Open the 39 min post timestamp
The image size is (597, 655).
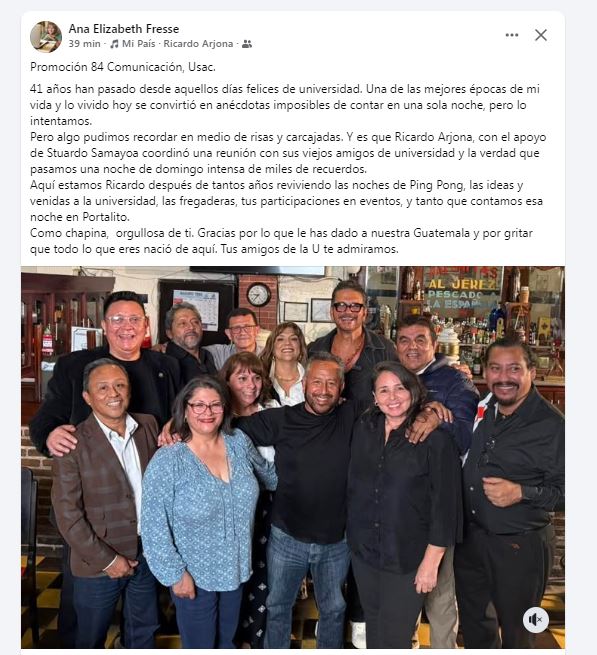[x=84, y=44]
